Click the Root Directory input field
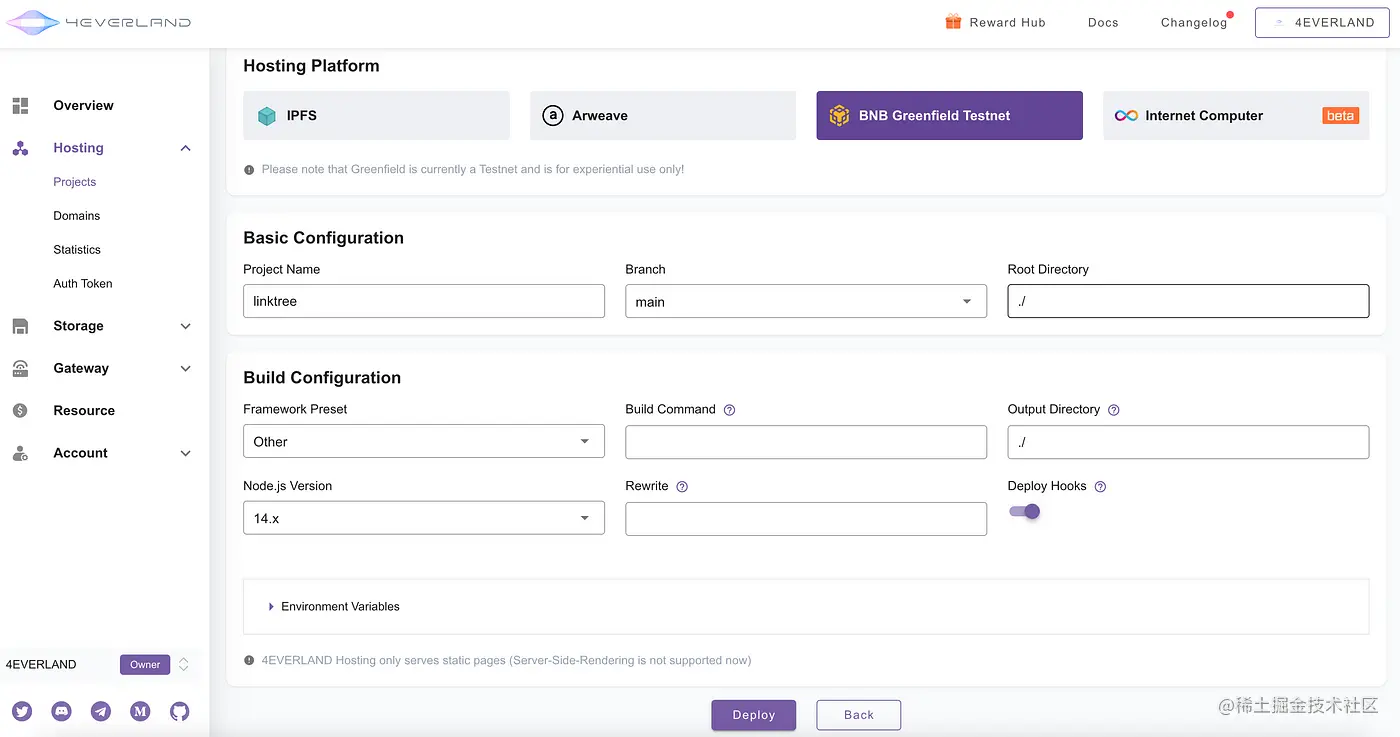Screen dimensions: 1400x737 (1188, 301)
